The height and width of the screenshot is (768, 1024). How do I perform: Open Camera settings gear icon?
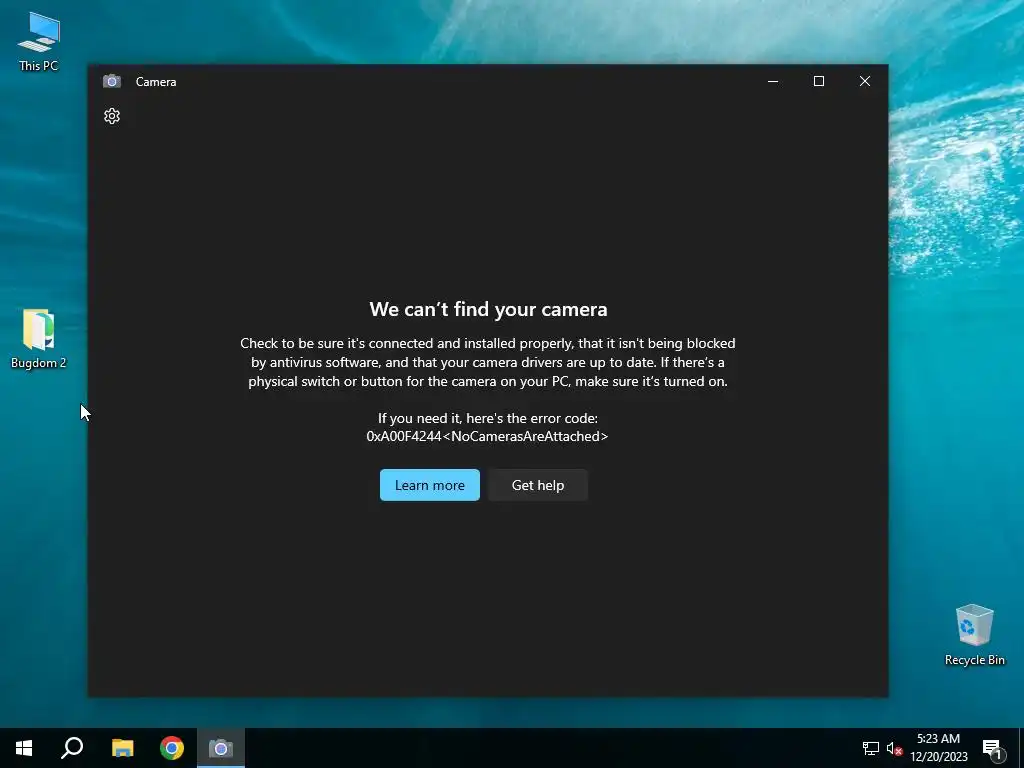tap(112, 116)
